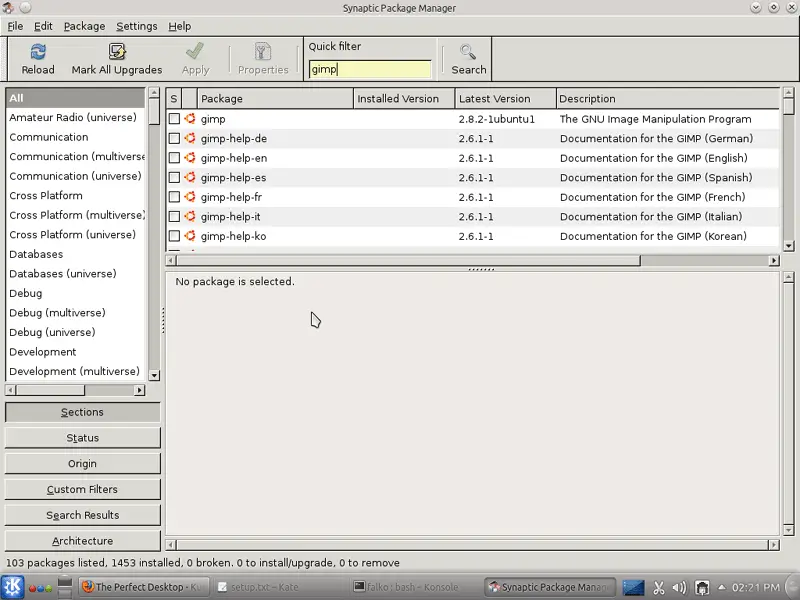Screen dimensions: 800x600
Task: Click the Status filter button
Action: pos(82,438)
